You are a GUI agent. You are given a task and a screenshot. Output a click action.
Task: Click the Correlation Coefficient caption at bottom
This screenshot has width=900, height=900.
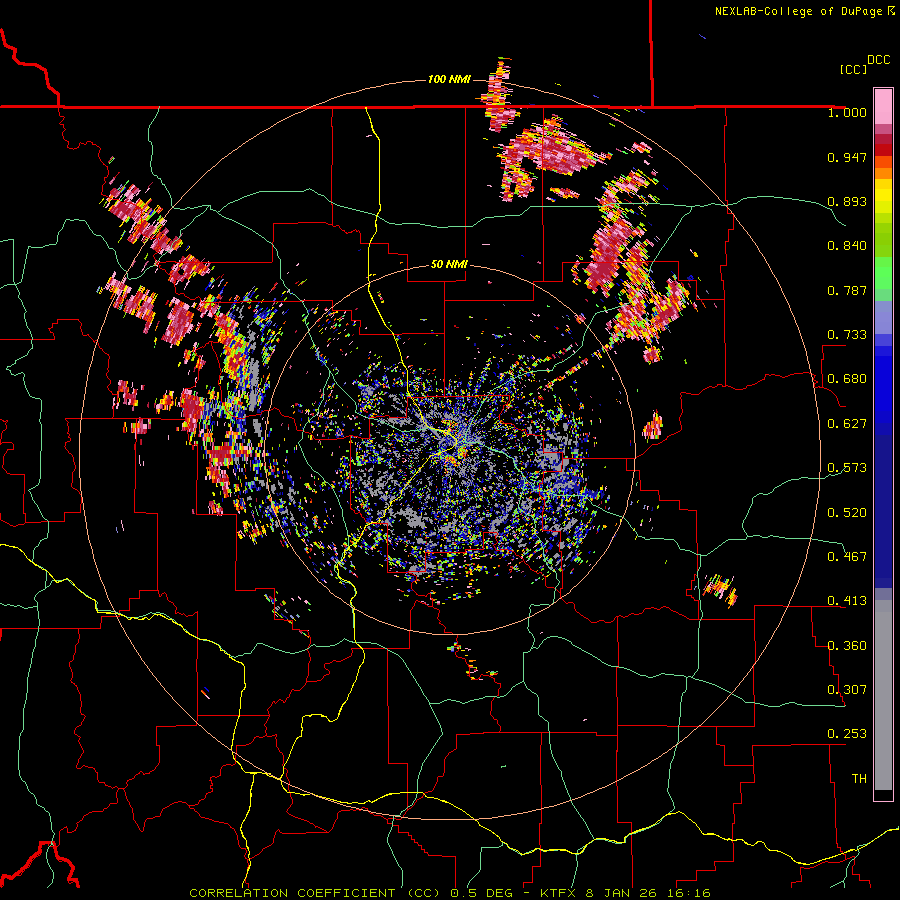(x=449, y=893)
